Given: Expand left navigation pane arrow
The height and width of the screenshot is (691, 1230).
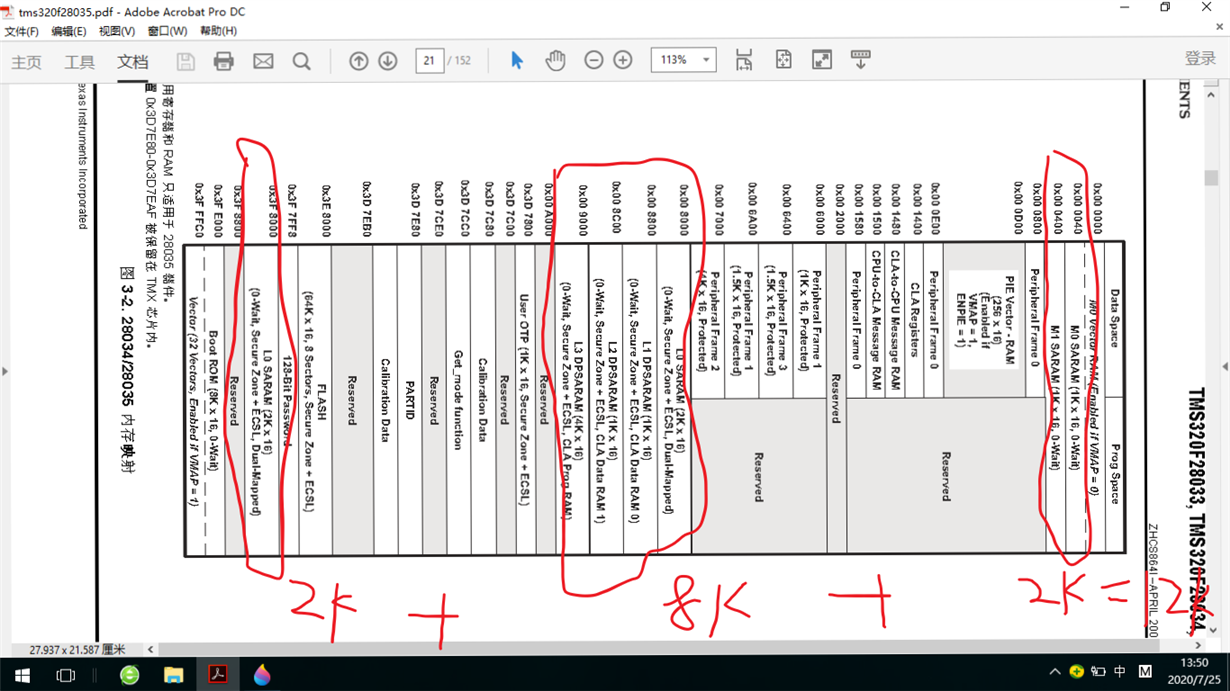Looking at the screenshot, I should (x=5, y=371).
